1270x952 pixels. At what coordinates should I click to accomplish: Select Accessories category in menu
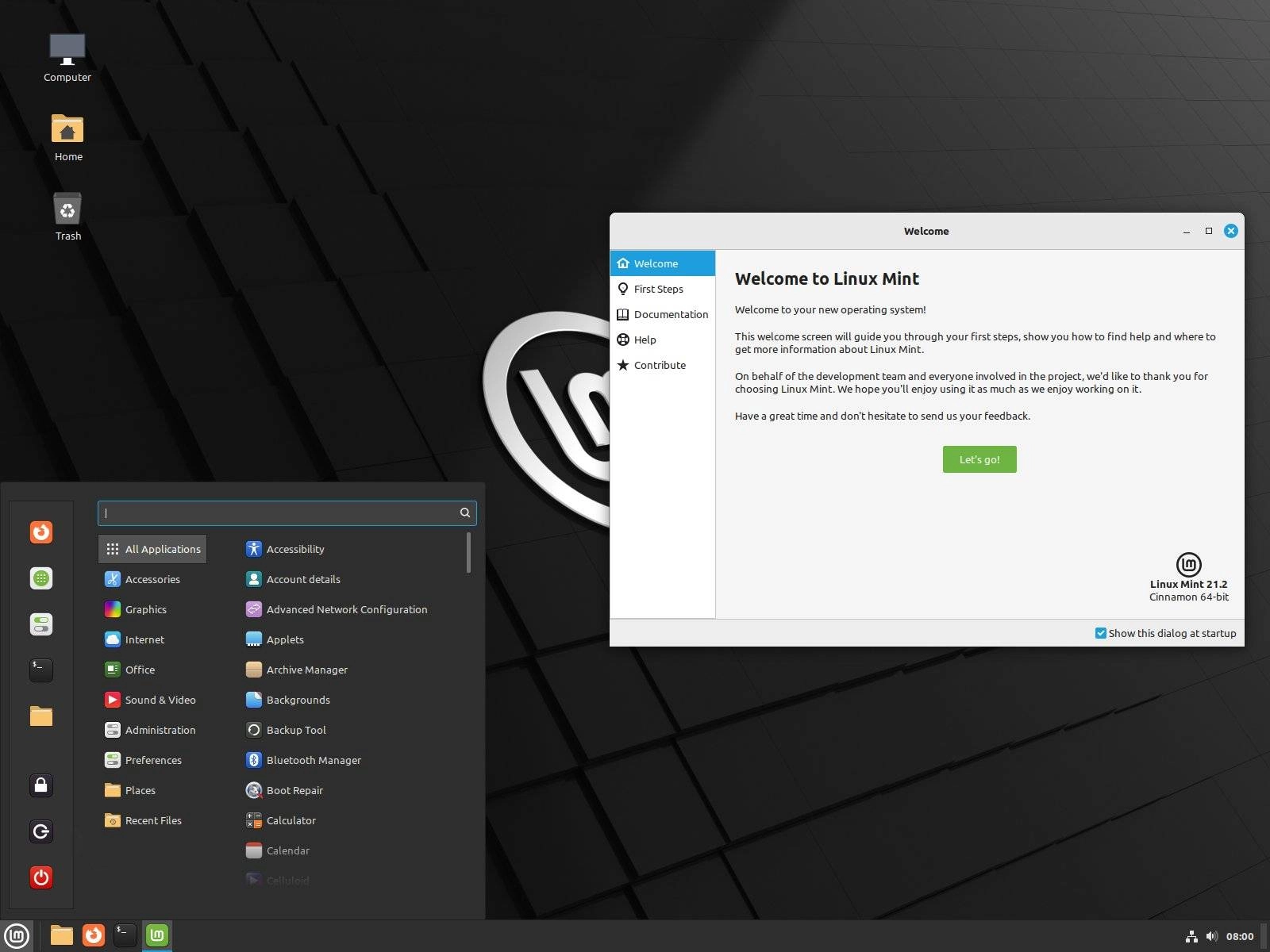pyautogui.click(x=152, y=579)
